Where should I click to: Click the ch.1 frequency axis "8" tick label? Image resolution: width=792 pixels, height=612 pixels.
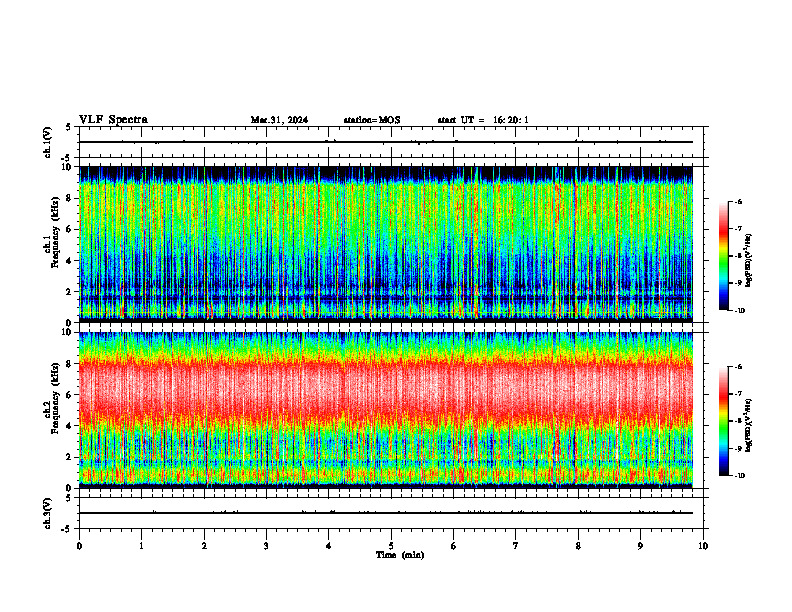[x=70, y=198]
